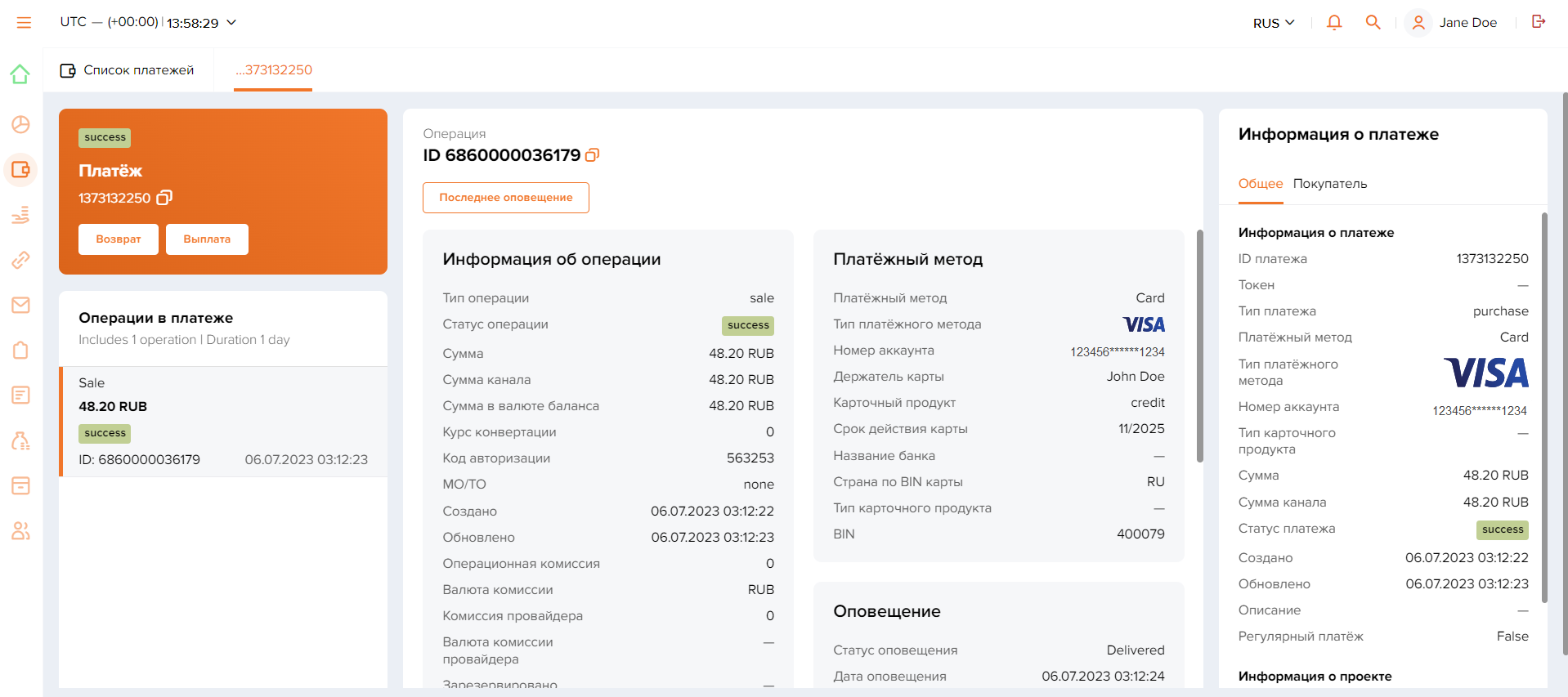
Task: Click Последнее оповещение button
Action: (506, 198)
